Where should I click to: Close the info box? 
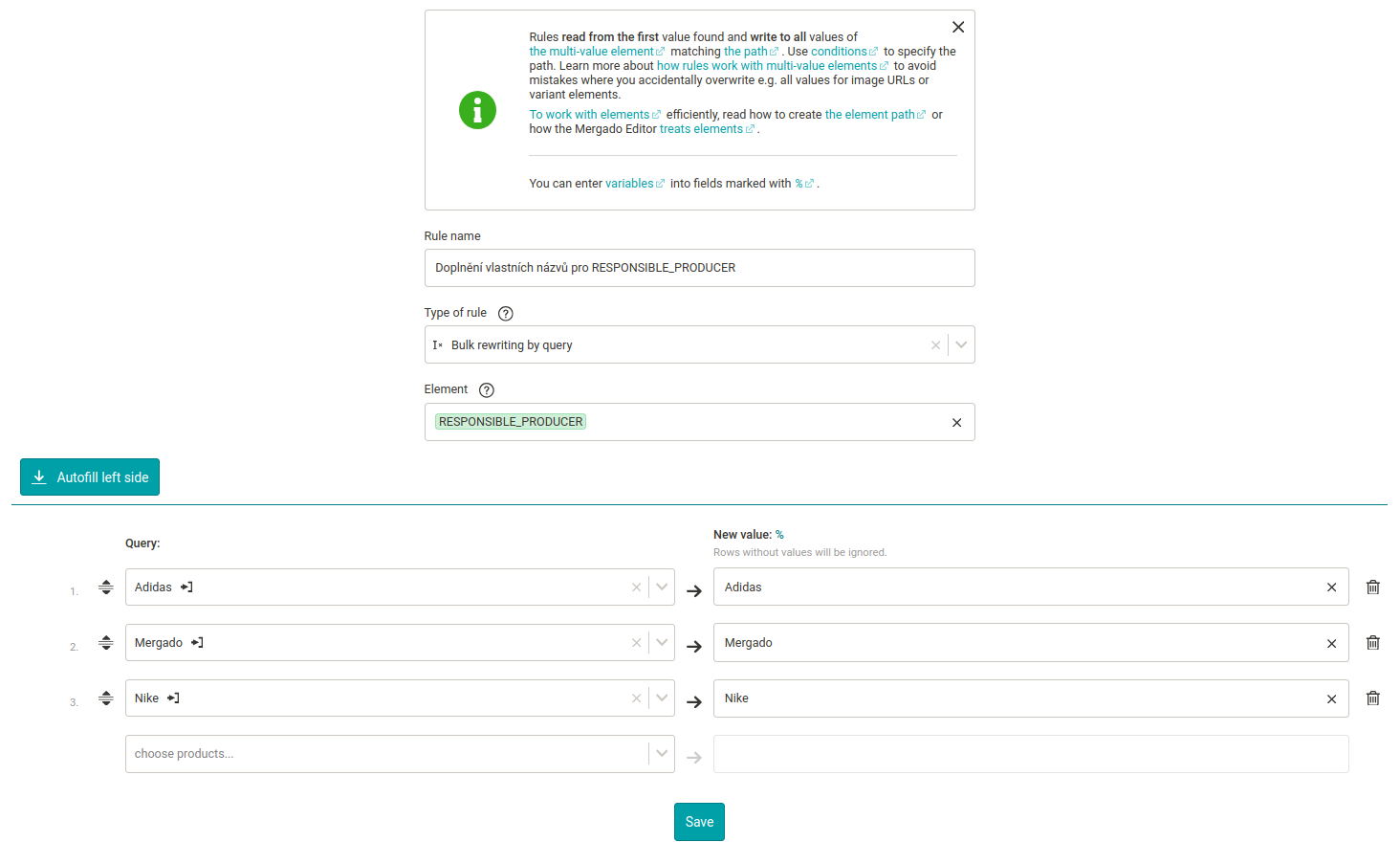pyautogui.click(x=957, y=28)
